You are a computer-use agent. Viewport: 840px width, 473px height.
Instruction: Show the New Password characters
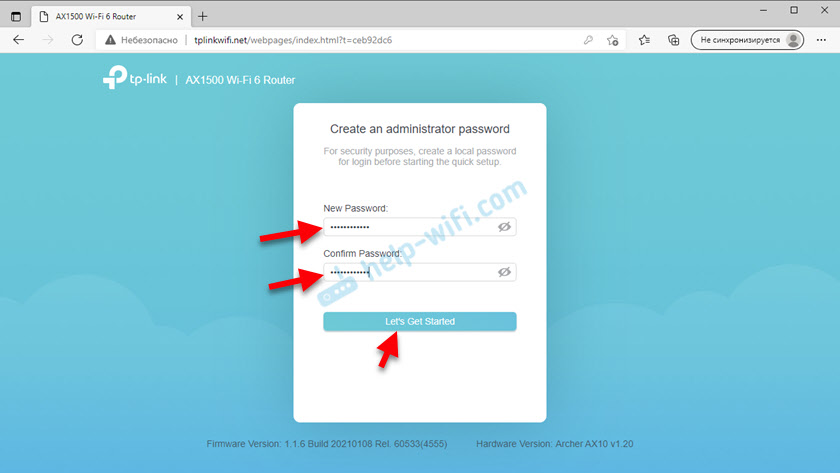(x=504, y=227)
